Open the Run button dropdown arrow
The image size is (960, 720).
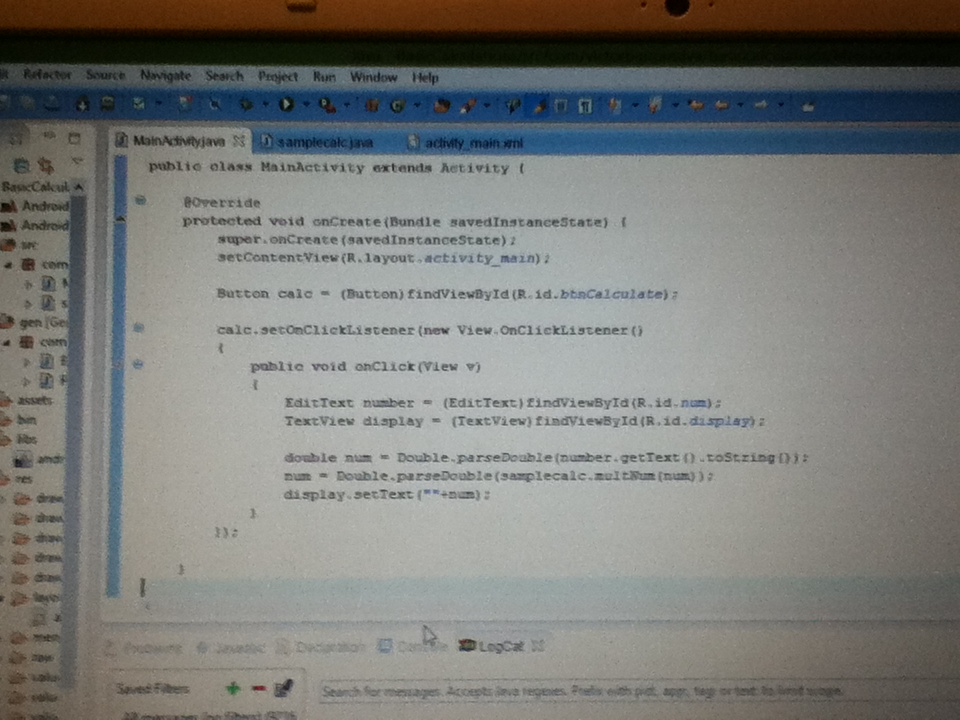click(x=306, y=105)
